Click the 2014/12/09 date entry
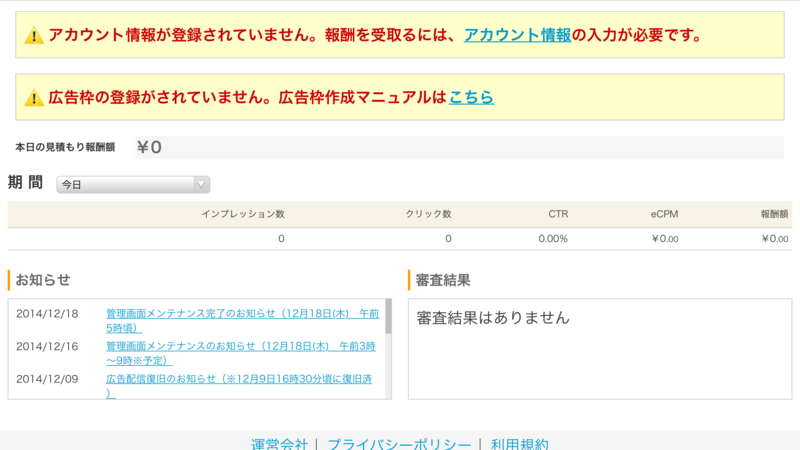 pyautogui.click(x=47, y=379)
